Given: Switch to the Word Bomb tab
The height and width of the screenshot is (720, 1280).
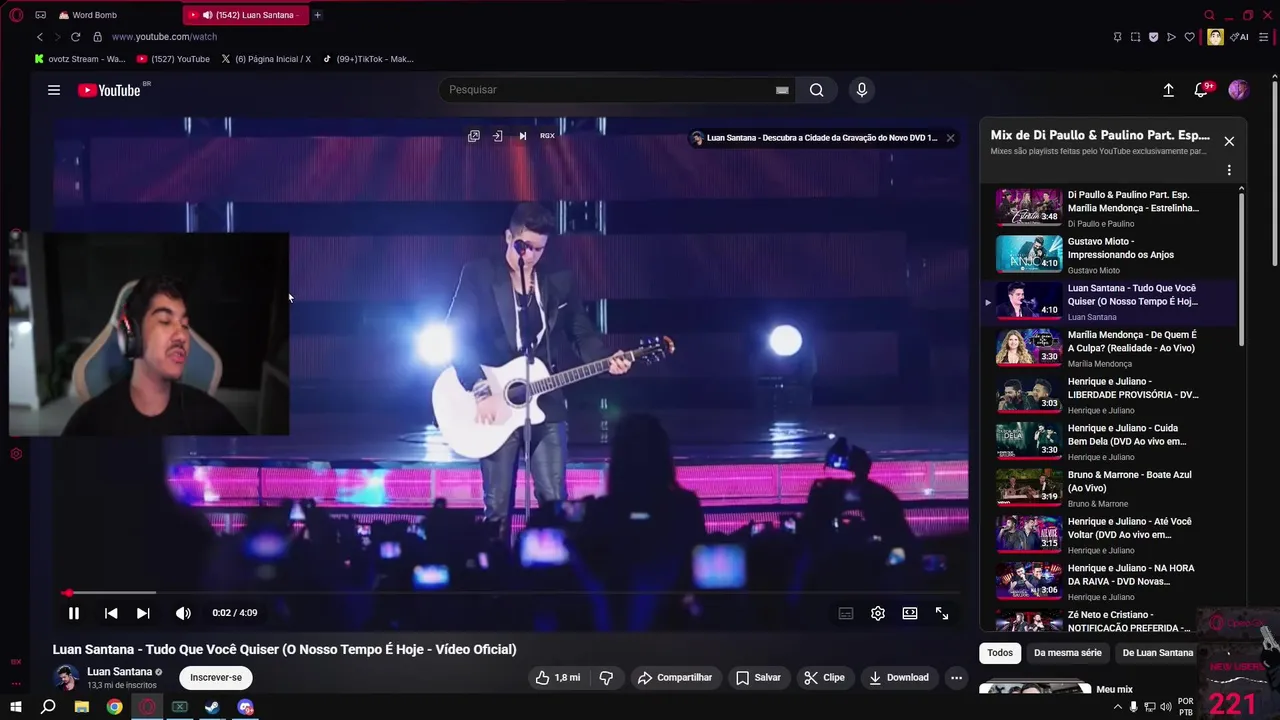Looking at the screenshot, I should coord(95,15).
